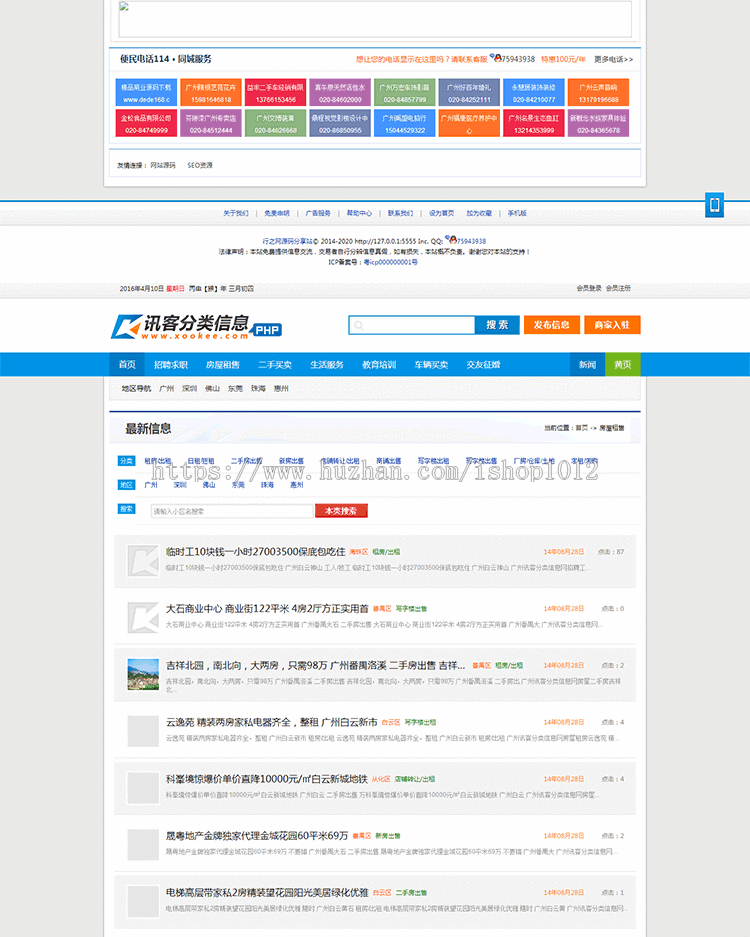Click the orange 发布信息 button
This screenshot has height=937, width=750.
tap(552, 325)
